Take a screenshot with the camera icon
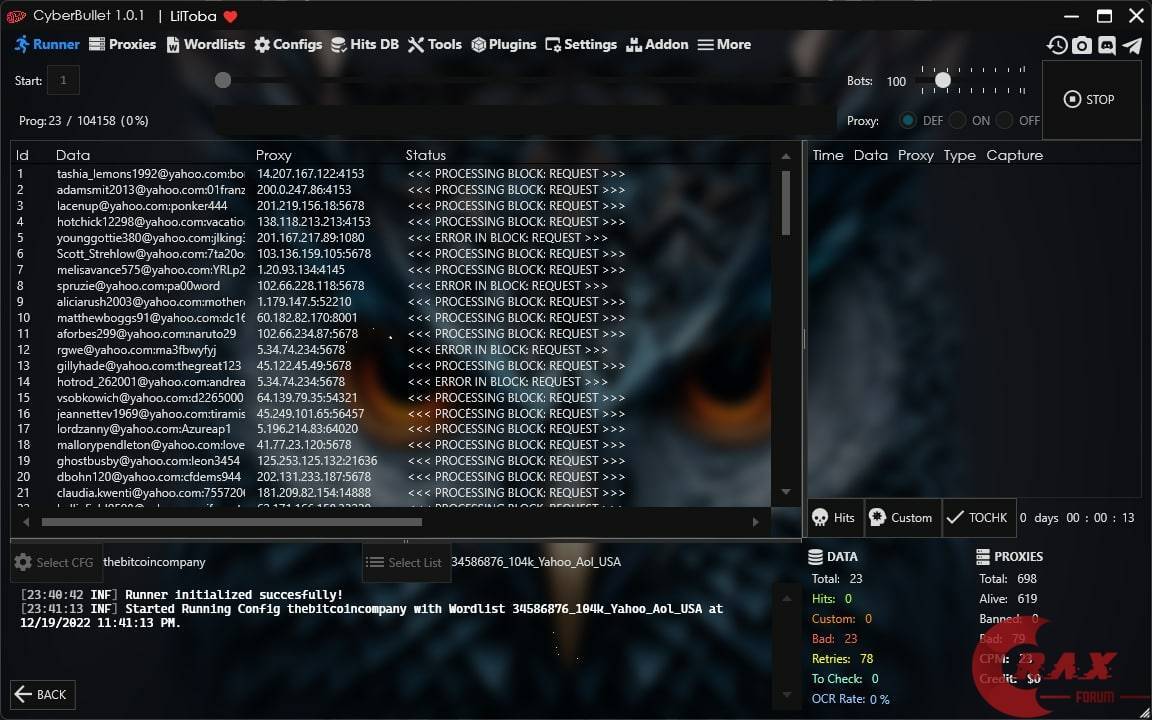Image resolution: width=1152 pixels, height=720 pixels. (1081, 45)
